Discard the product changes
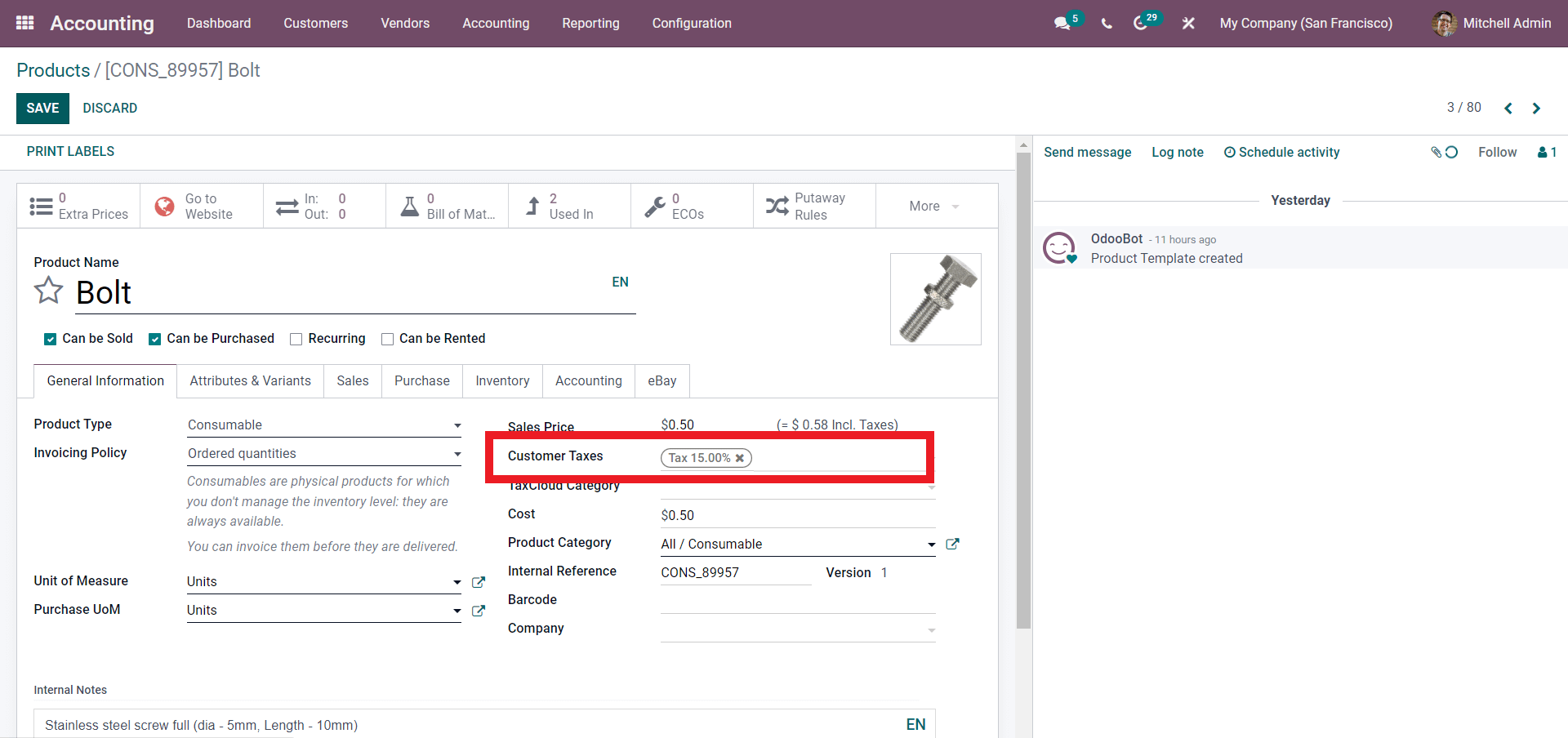 pyautogui.click(x=109, y=109)
